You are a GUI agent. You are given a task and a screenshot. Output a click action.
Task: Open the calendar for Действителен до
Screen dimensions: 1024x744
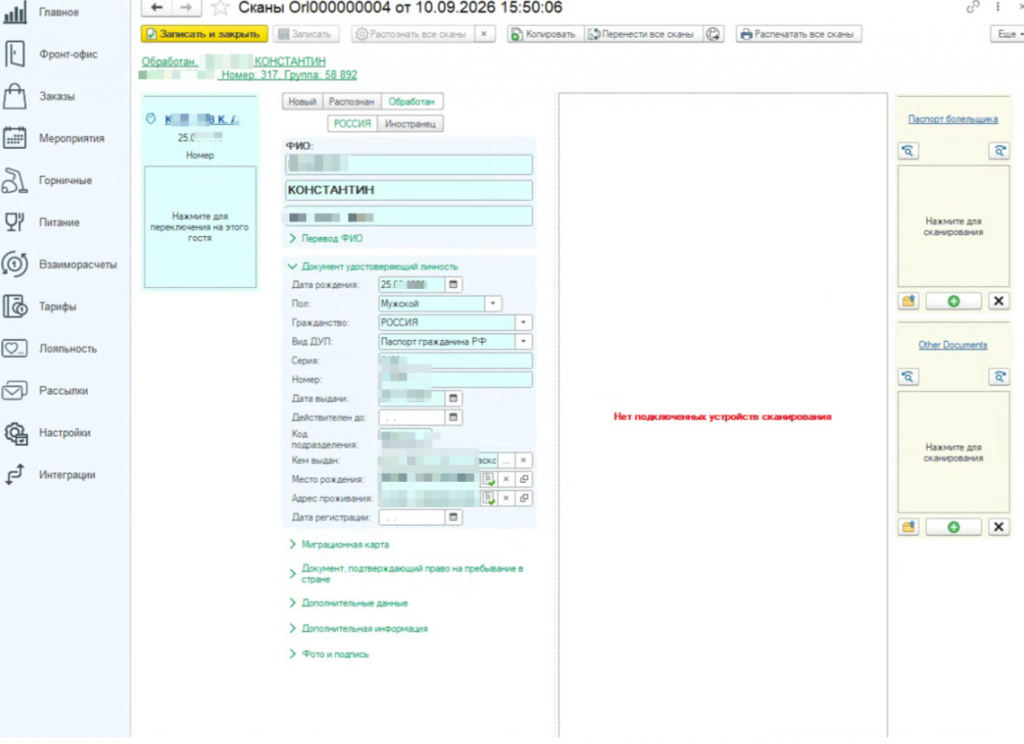(x=453, y=417)
